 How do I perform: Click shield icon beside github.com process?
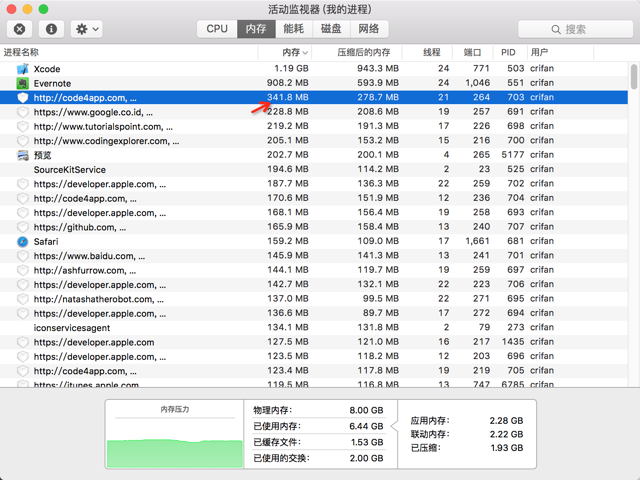pyautogui.click(x=23, y=227)
